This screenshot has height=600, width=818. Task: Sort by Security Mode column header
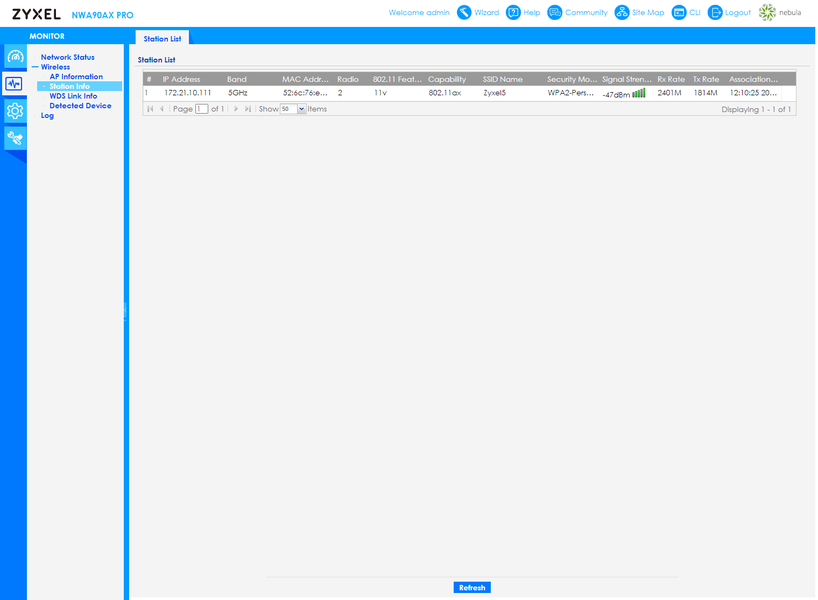click(571, 79)
